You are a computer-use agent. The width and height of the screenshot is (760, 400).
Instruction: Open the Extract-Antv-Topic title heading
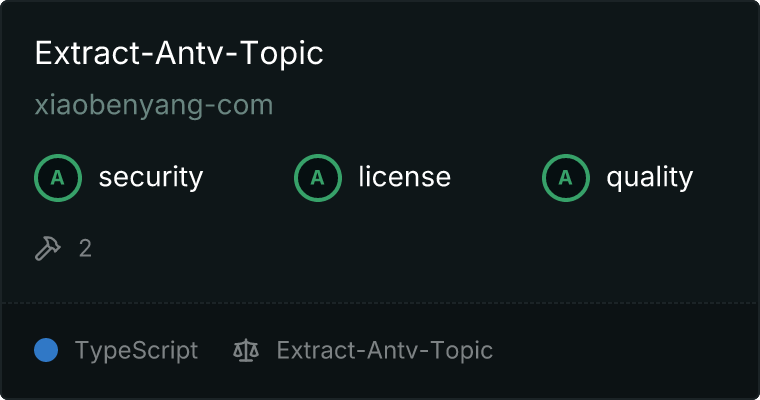179,53
